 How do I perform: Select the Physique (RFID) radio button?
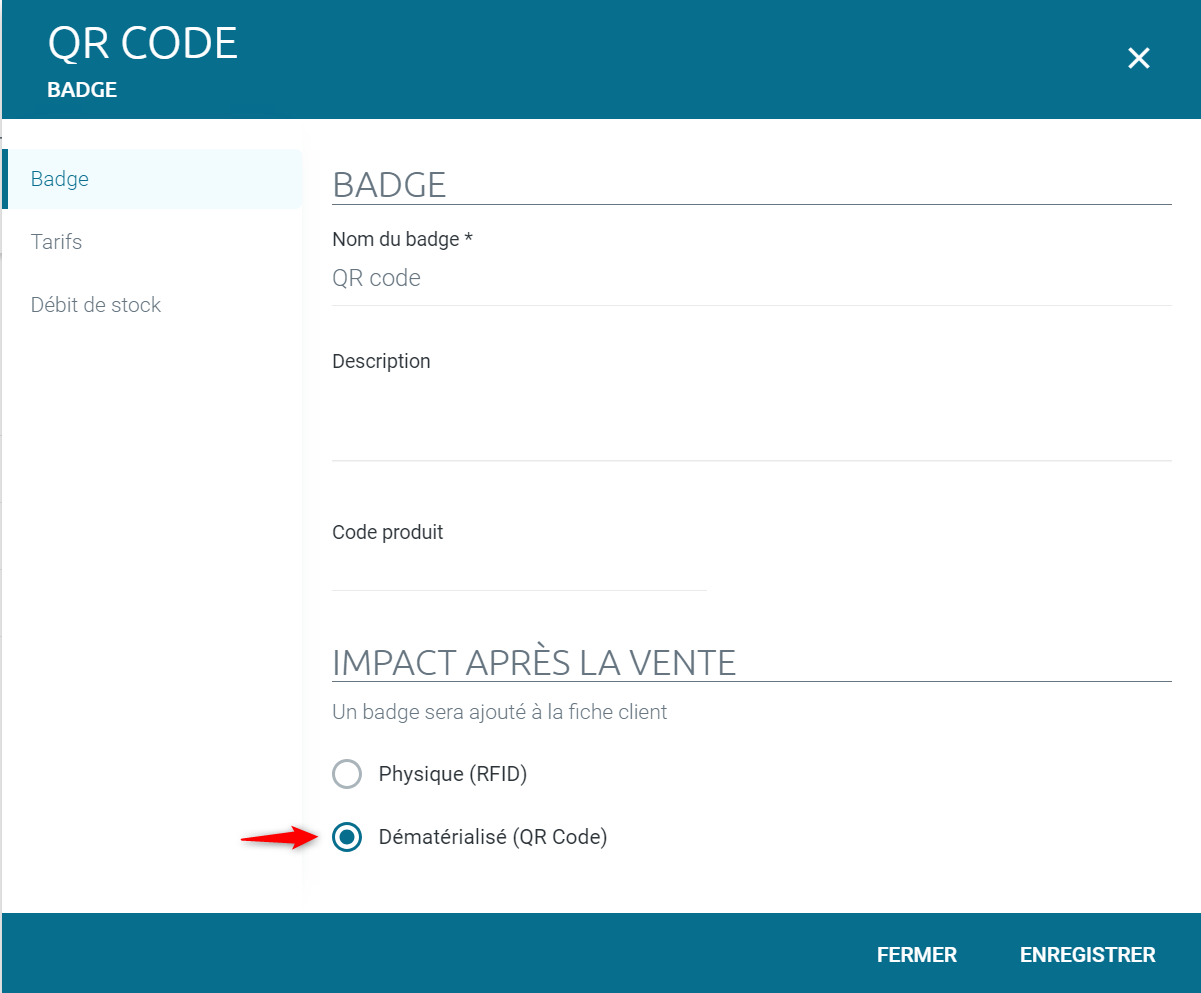click(347, 774)
